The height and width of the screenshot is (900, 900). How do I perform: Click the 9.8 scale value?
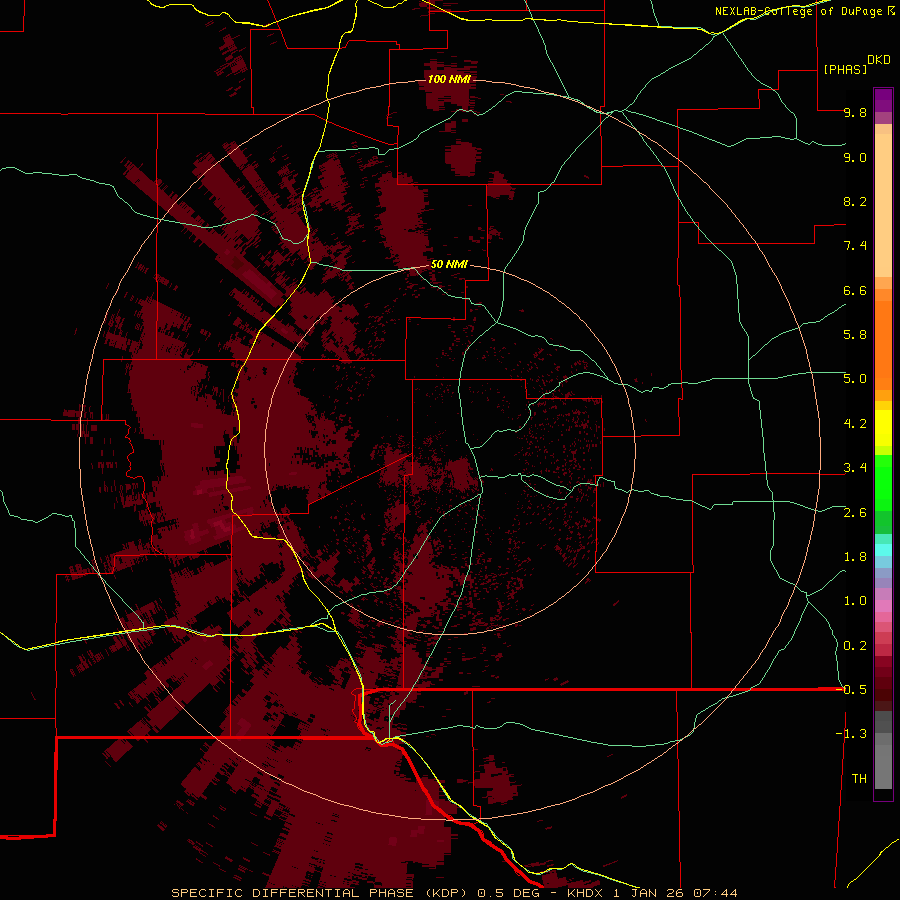pyautogui.click(x=855, y=113)
